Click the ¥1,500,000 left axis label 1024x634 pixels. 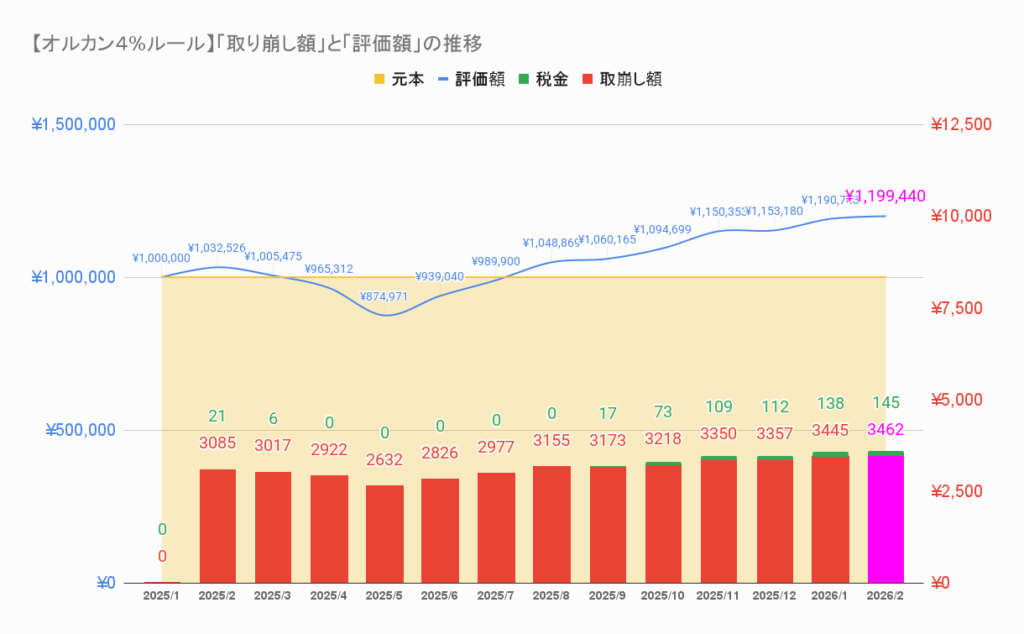74,125
